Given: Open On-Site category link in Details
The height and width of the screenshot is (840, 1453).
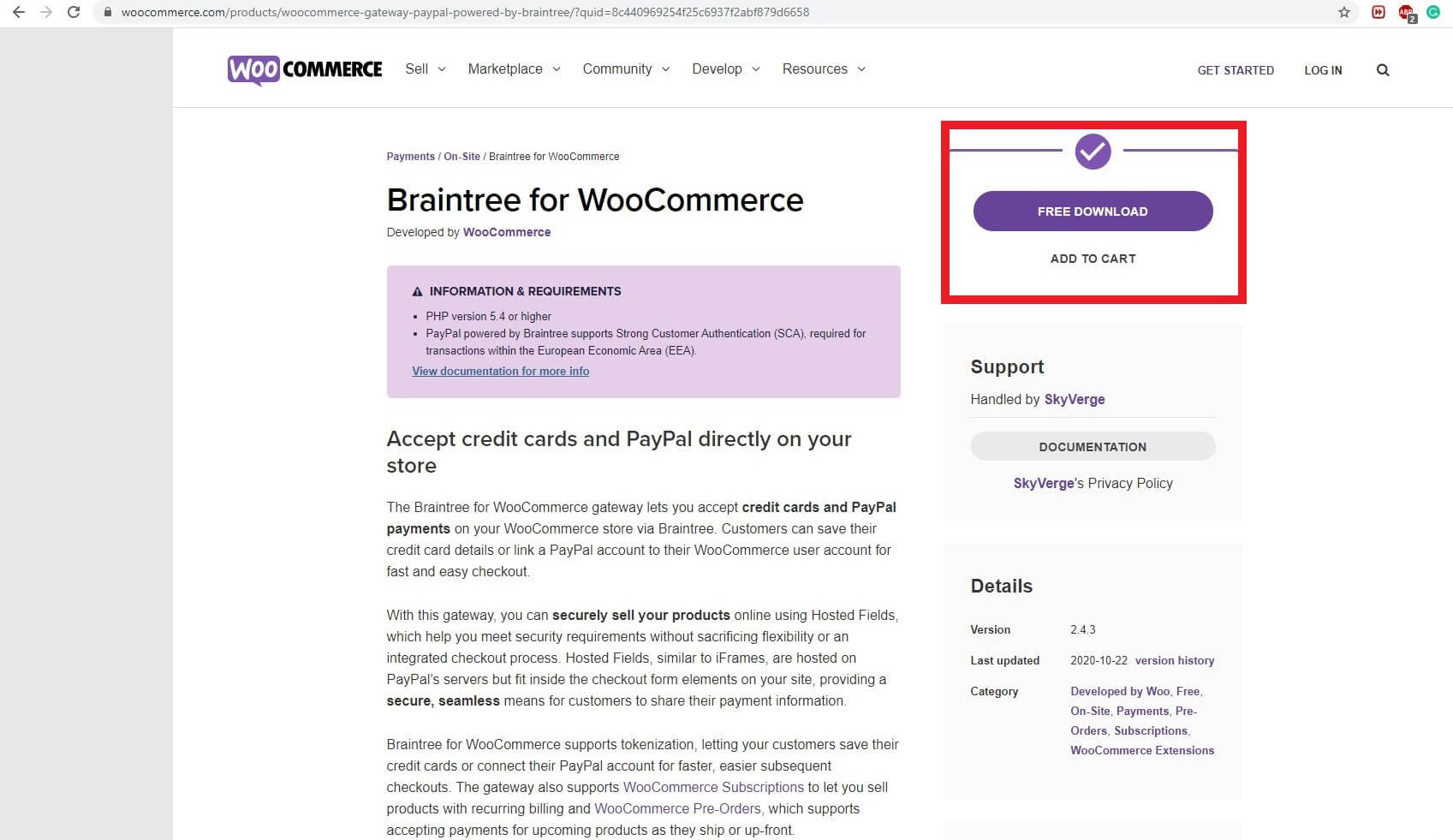Looking at the screenshot, I should point(1090,711).
